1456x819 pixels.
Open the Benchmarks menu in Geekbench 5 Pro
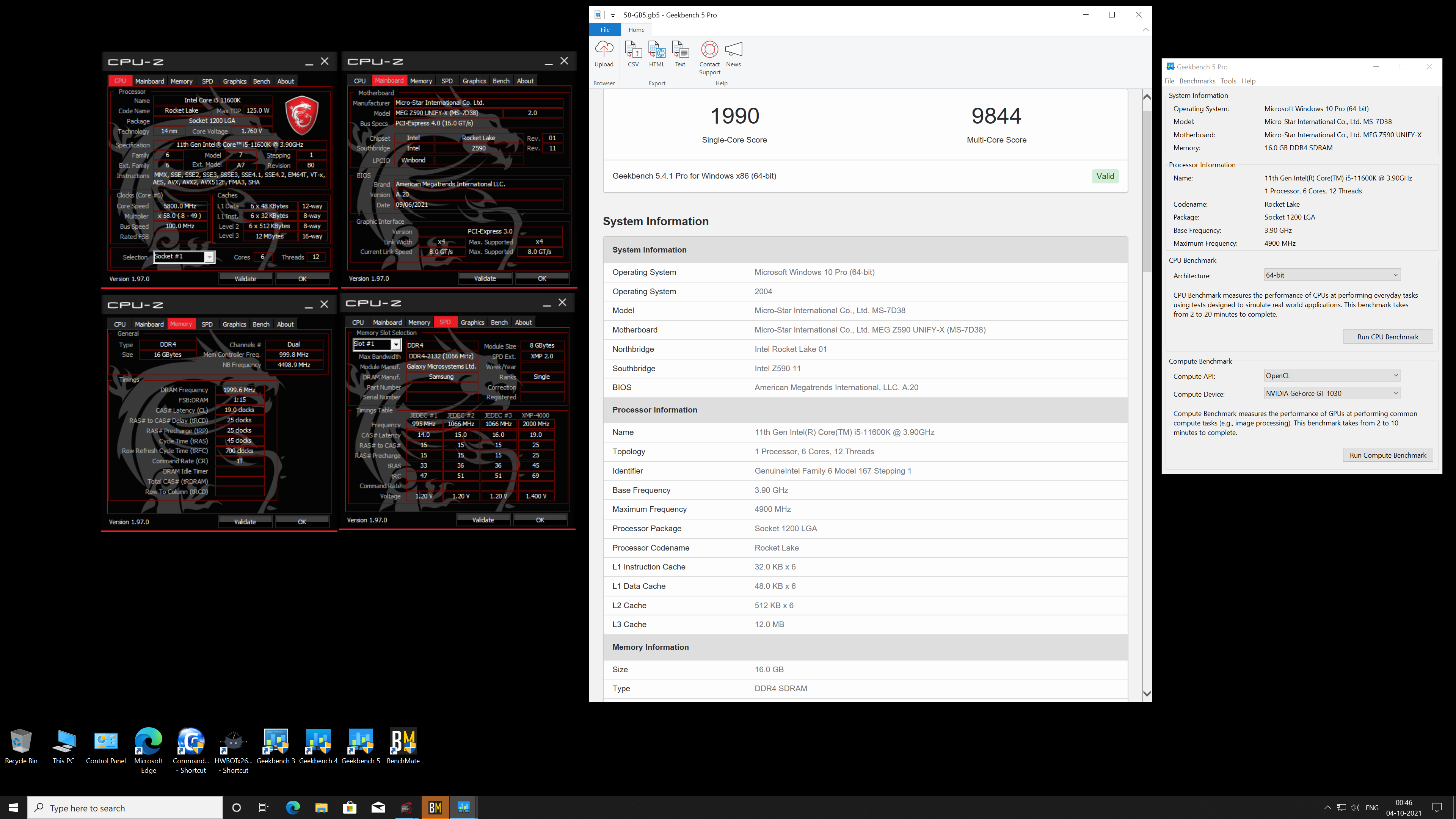coord(1197,81)
